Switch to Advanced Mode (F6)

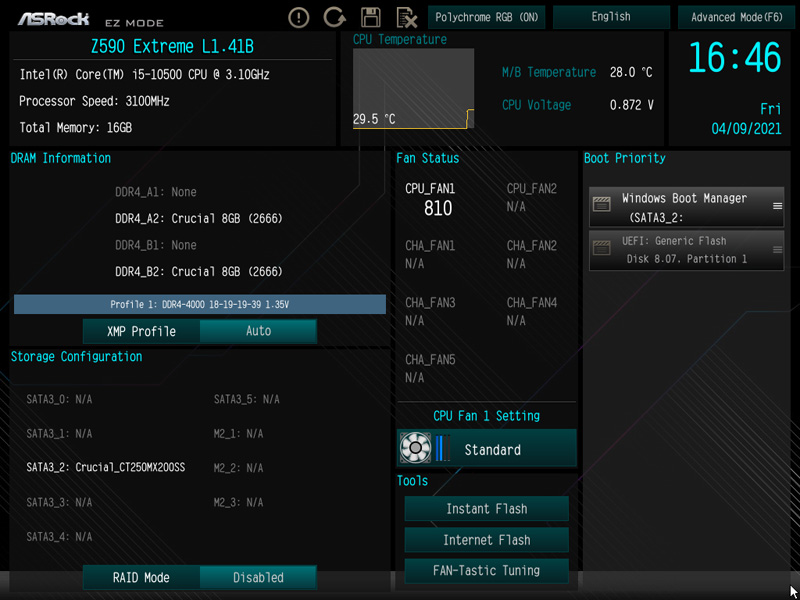tap(737, 17)
